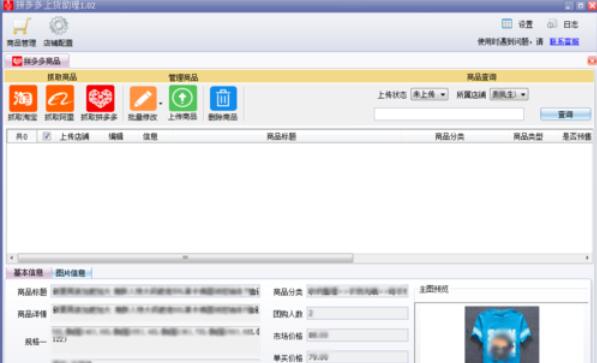Click the 团购人数 field
The height and width of the screenshot is (363, 597).
click(x=357, y=313)
